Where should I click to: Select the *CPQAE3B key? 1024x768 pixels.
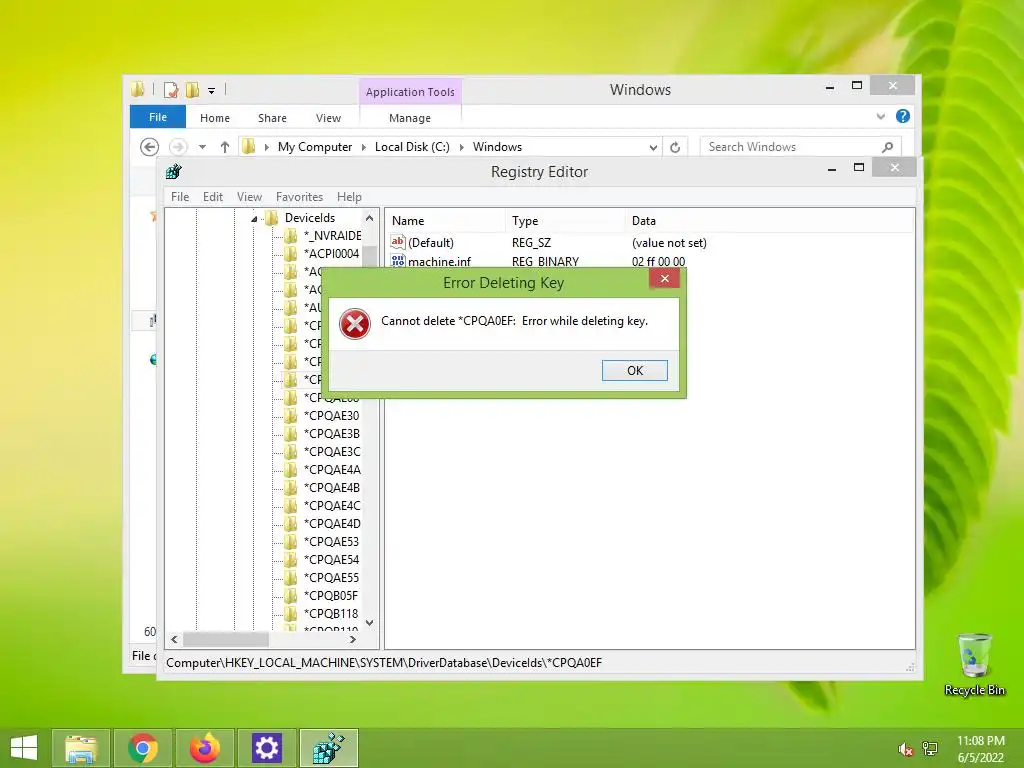tap(331, 434)
